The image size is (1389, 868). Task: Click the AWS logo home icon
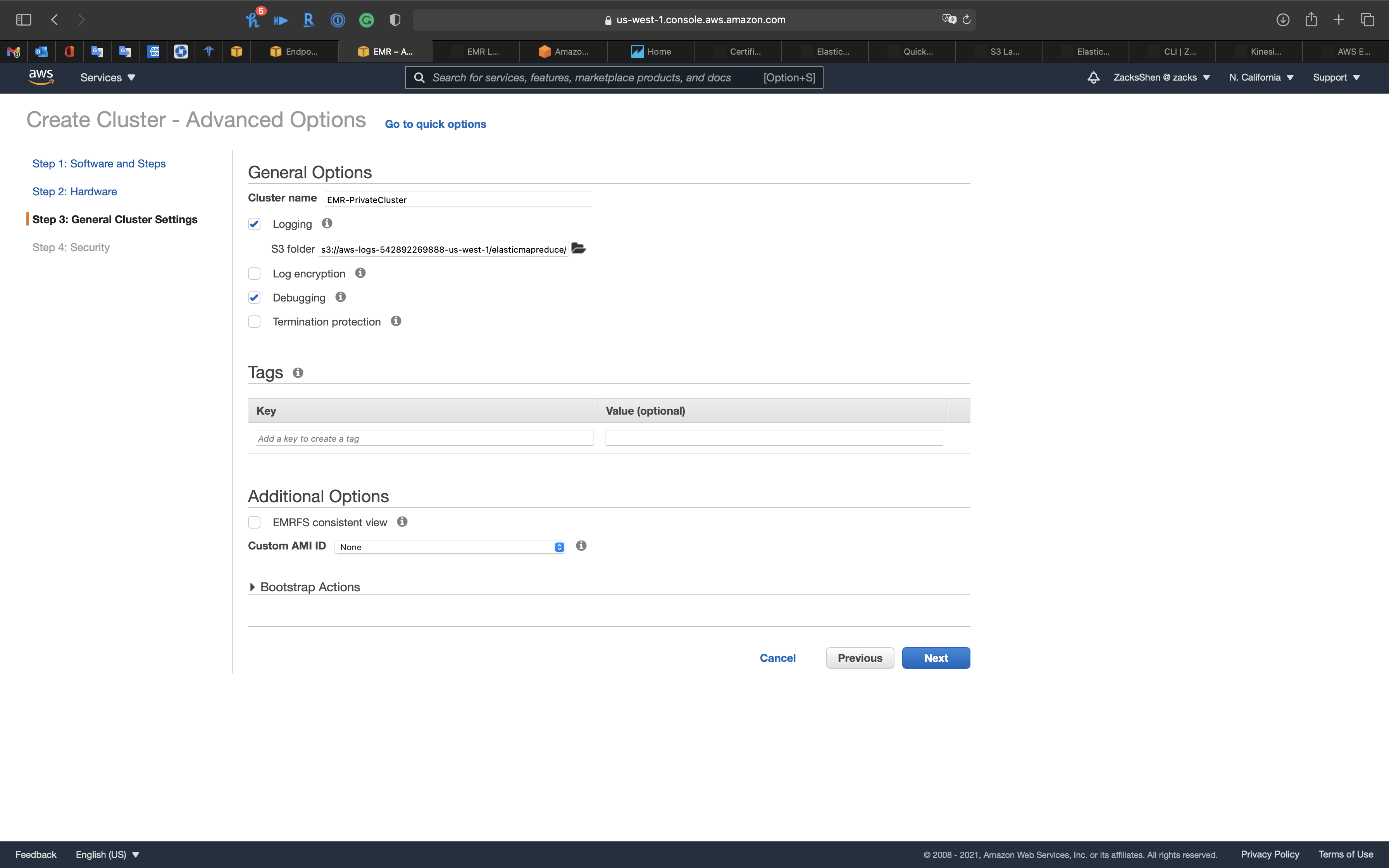pyautogui.click(x=41, y=77)
